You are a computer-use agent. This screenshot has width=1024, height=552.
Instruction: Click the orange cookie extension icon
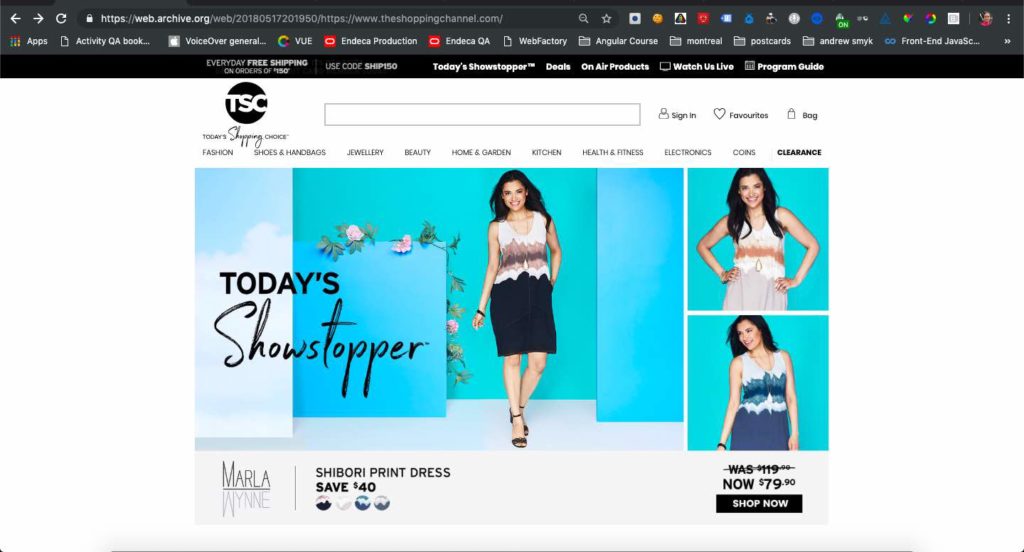pyautogui.click(x=658, y=19)
